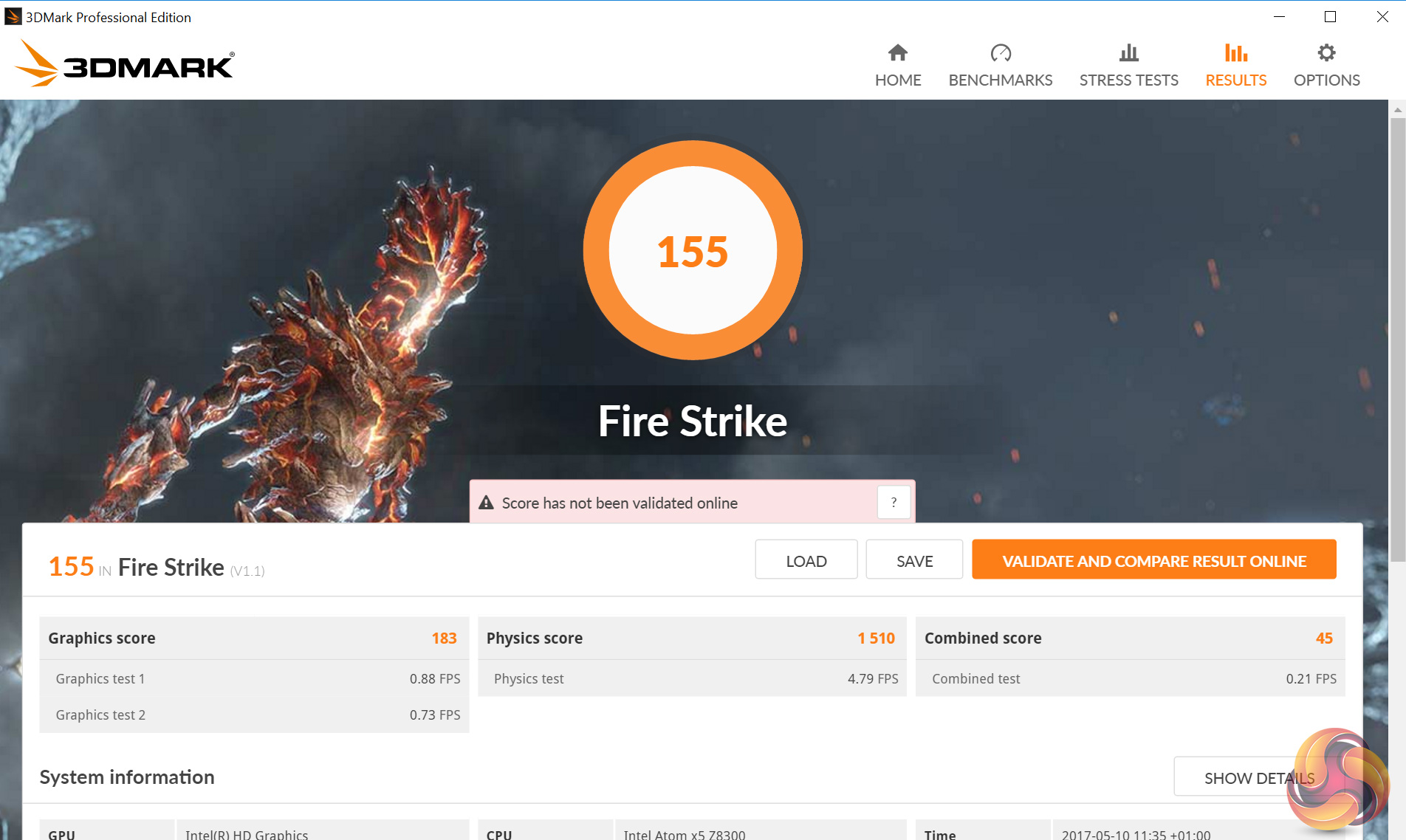Click the Combined score heading

coord(983,638)
